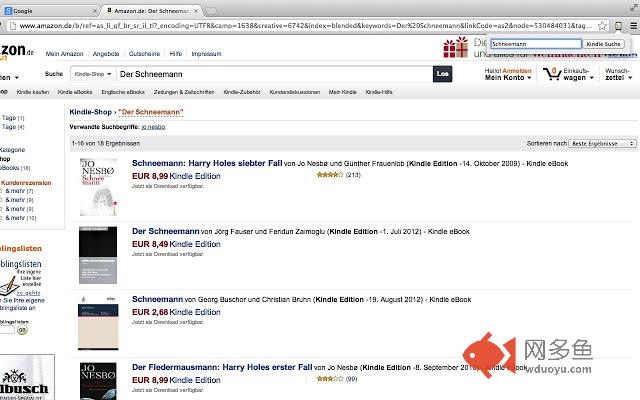Click Kindle search extension icon
This screenshot has height=400, width=640.
(x=618, y=26)
